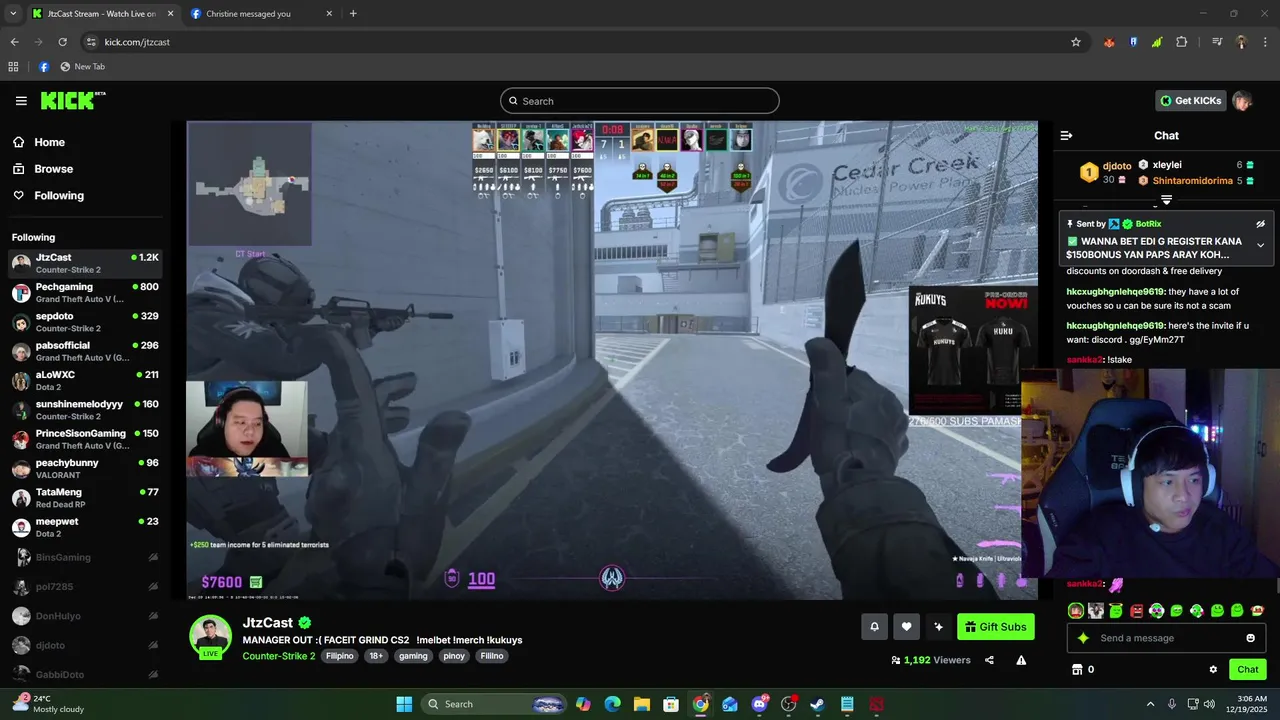The image size is (1280, 720).
Task: Open offline BinsGaming channel
Action: [85, 557]
